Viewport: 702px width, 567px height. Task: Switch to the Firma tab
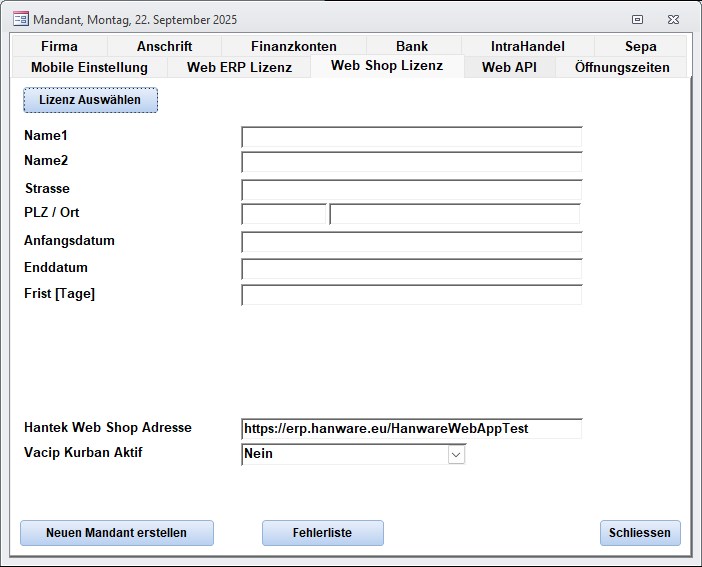point(59,46)
